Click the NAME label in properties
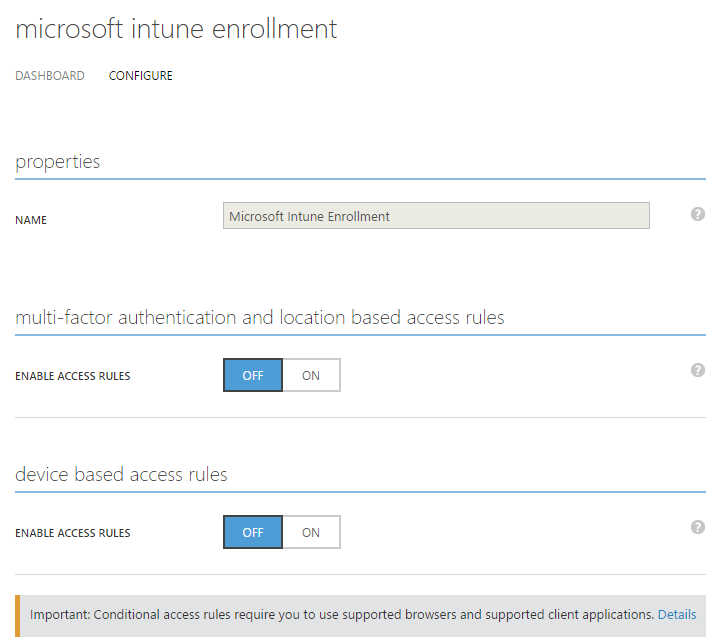The image size is (715, 644). coord(31,220)
